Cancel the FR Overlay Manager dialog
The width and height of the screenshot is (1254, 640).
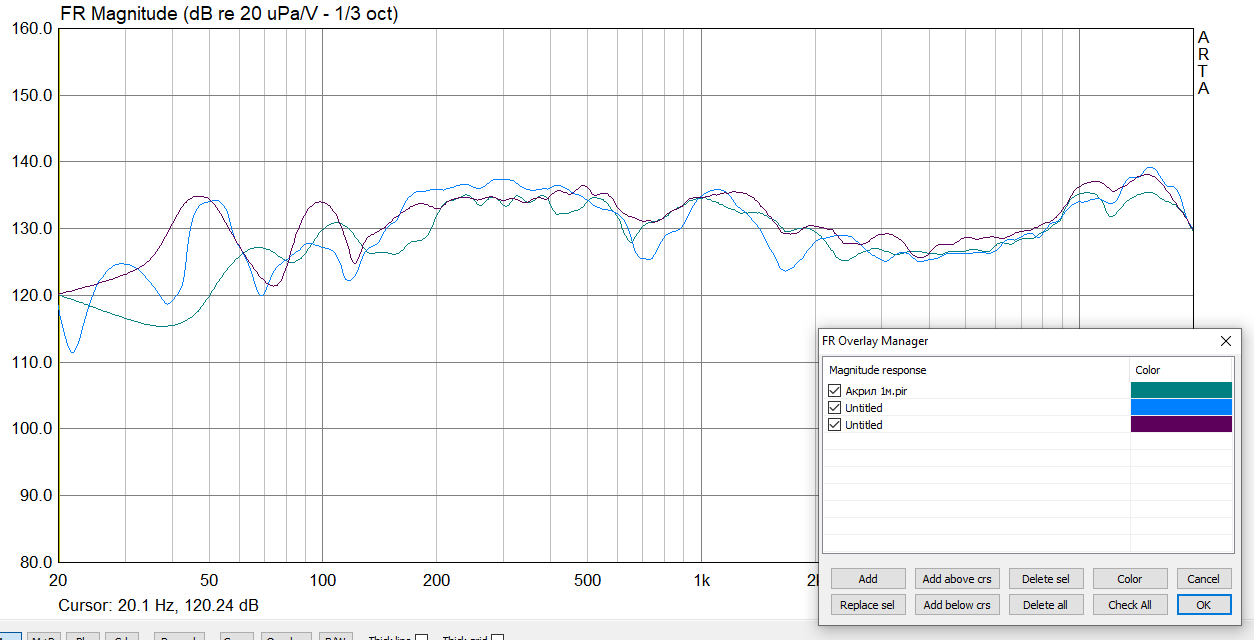point(1203,579)
